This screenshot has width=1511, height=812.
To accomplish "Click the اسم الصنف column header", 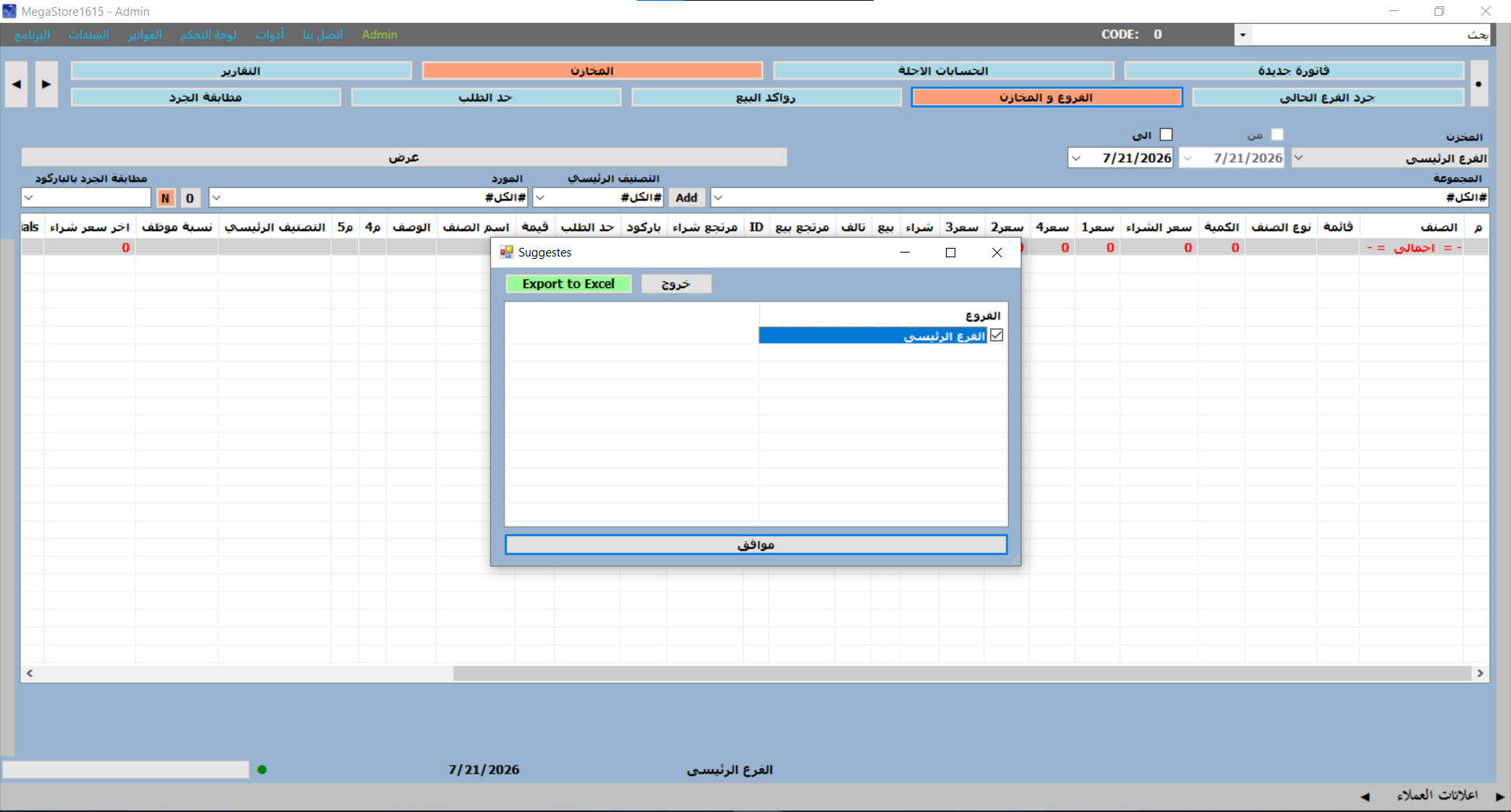I will 475,227.
